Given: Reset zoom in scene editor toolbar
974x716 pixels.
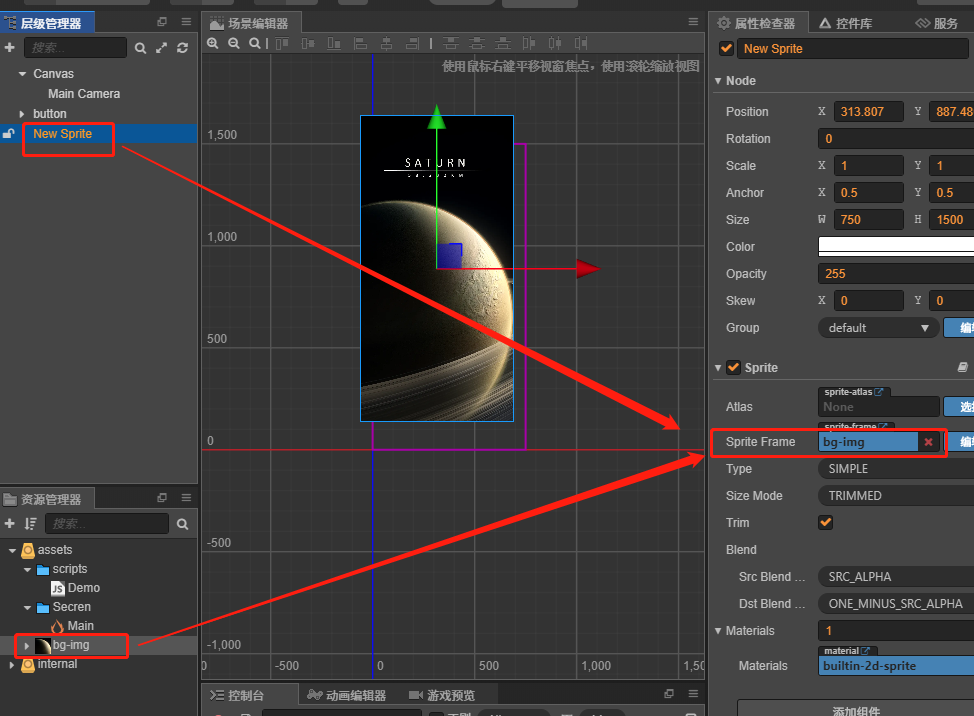Looking at the screenshot, I should [x=255, y=43].
